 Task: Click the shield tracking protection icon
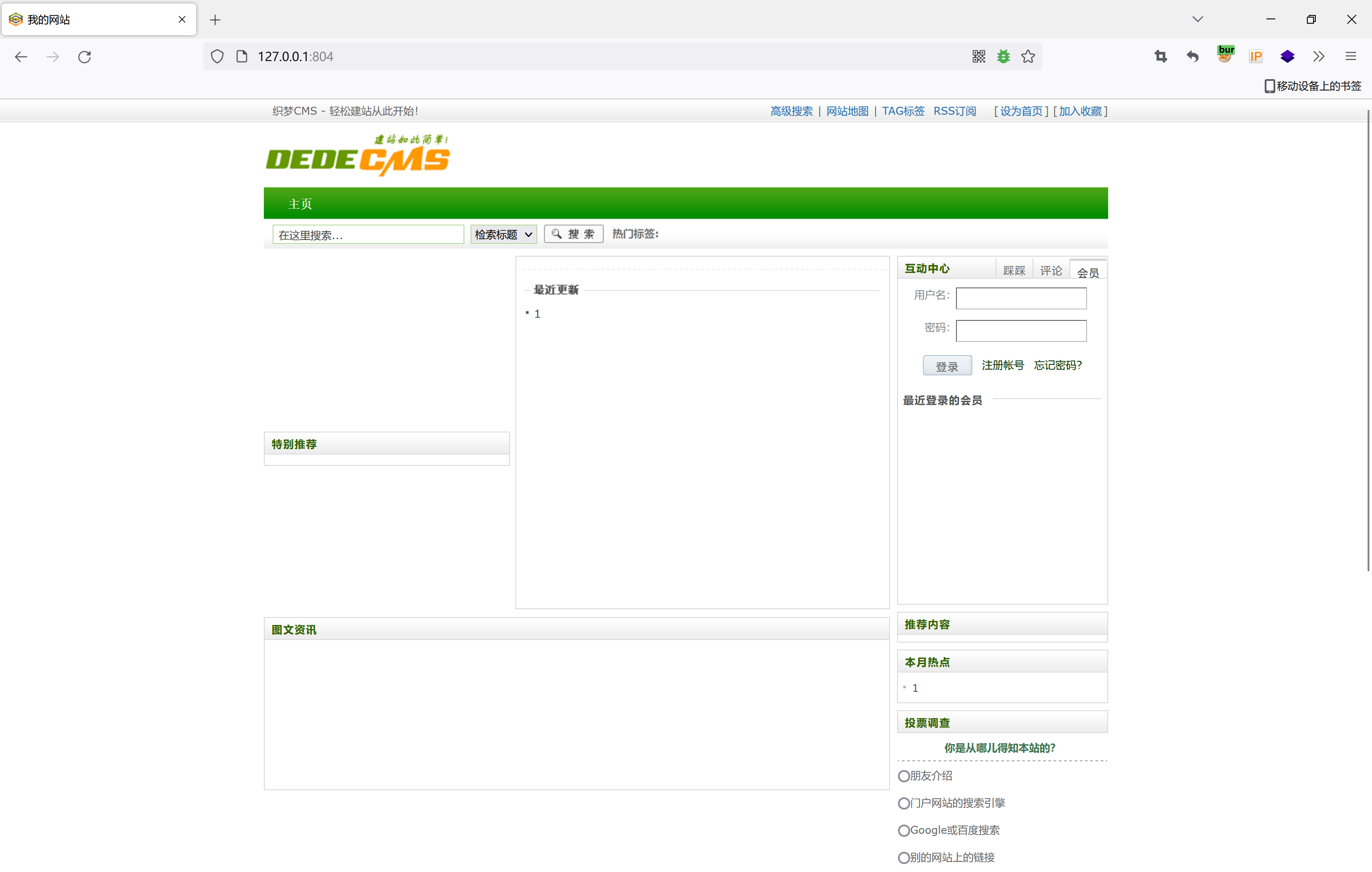click(x=217, y=56)
